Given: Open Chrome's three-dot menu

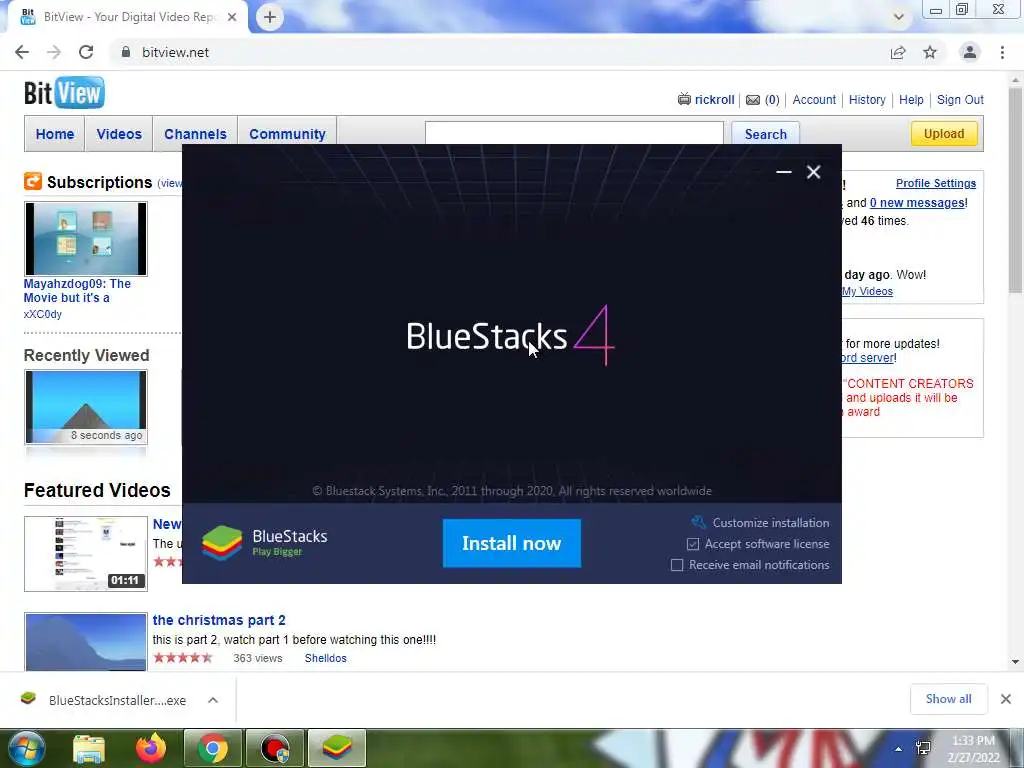Looking at the screenshot, I should click(1002, 52).
